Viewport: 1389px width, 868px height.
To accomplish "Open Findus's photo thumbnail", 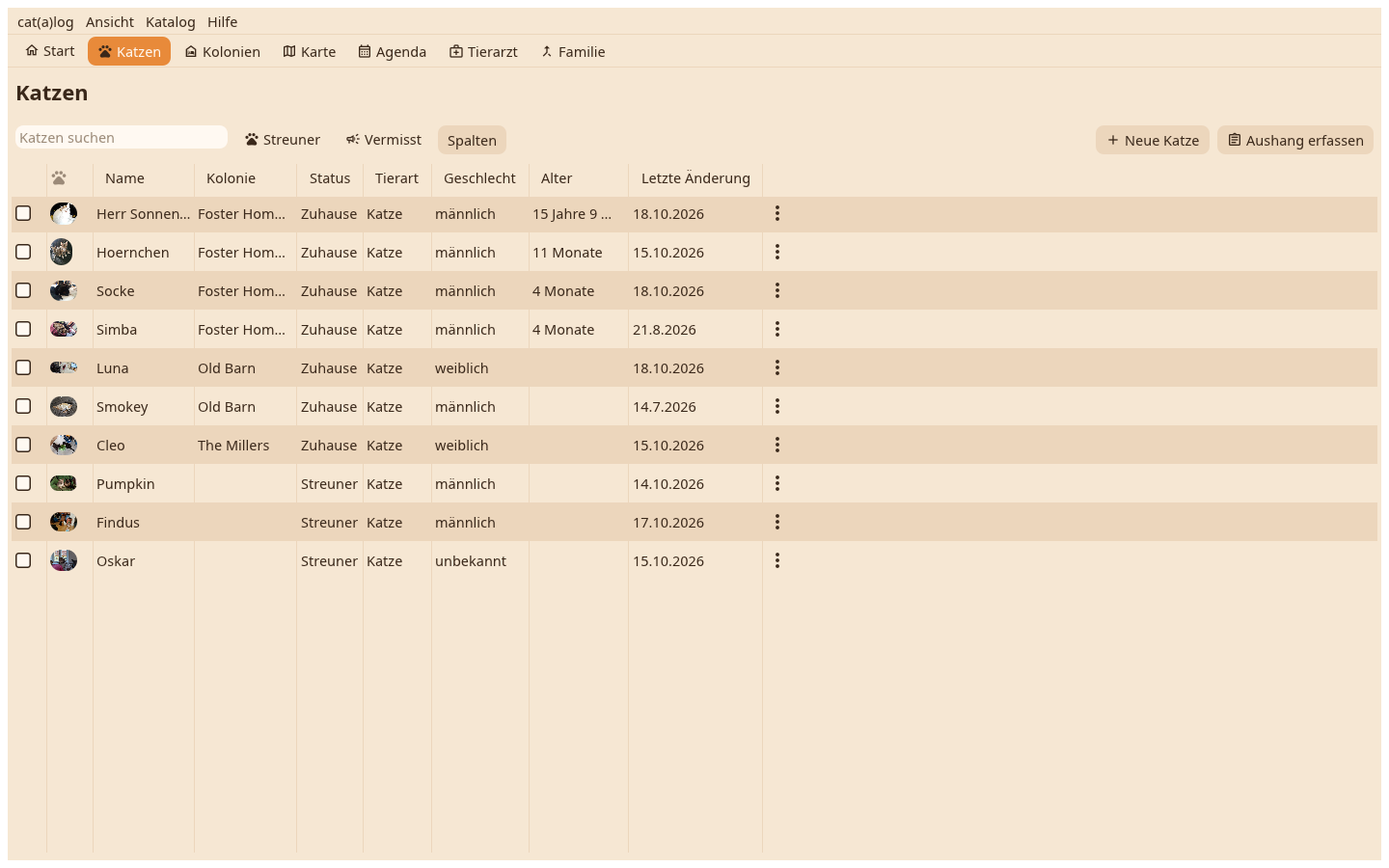I will coord(64,522).
